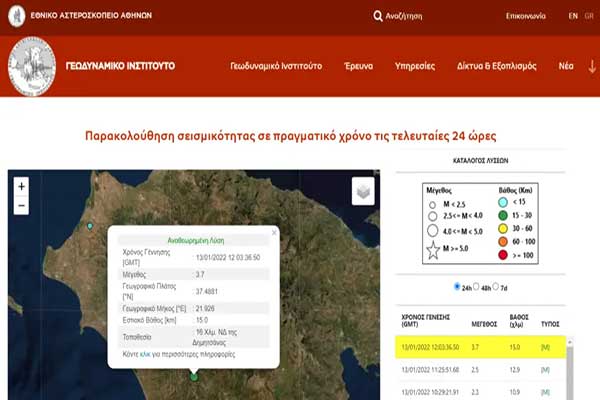Open the map layers switcher
600x400 pixels.
(x=363, y=190)
